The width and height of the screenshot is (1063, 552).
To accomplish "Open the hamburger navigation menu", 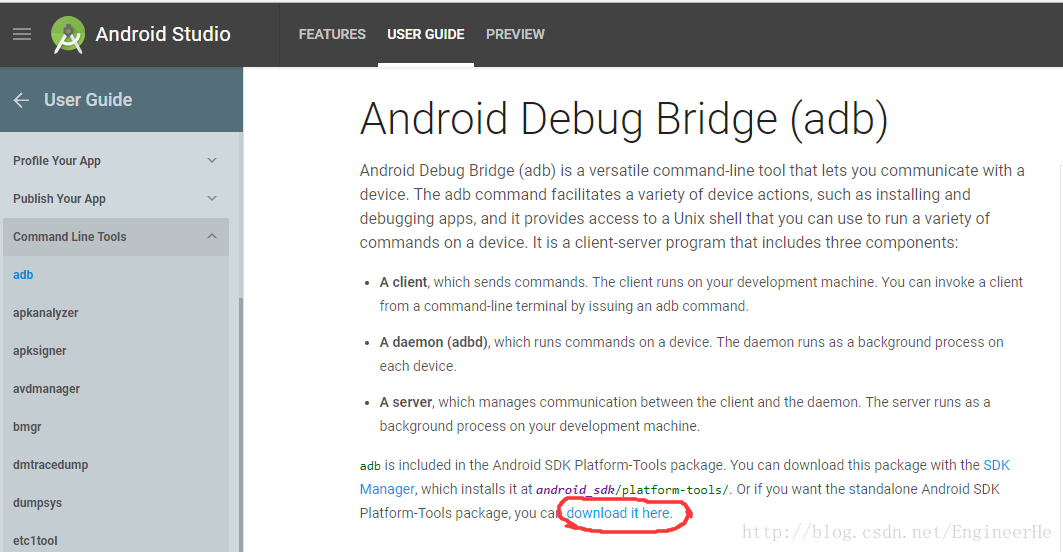I will pyautogui.click(x=22, y=34).
